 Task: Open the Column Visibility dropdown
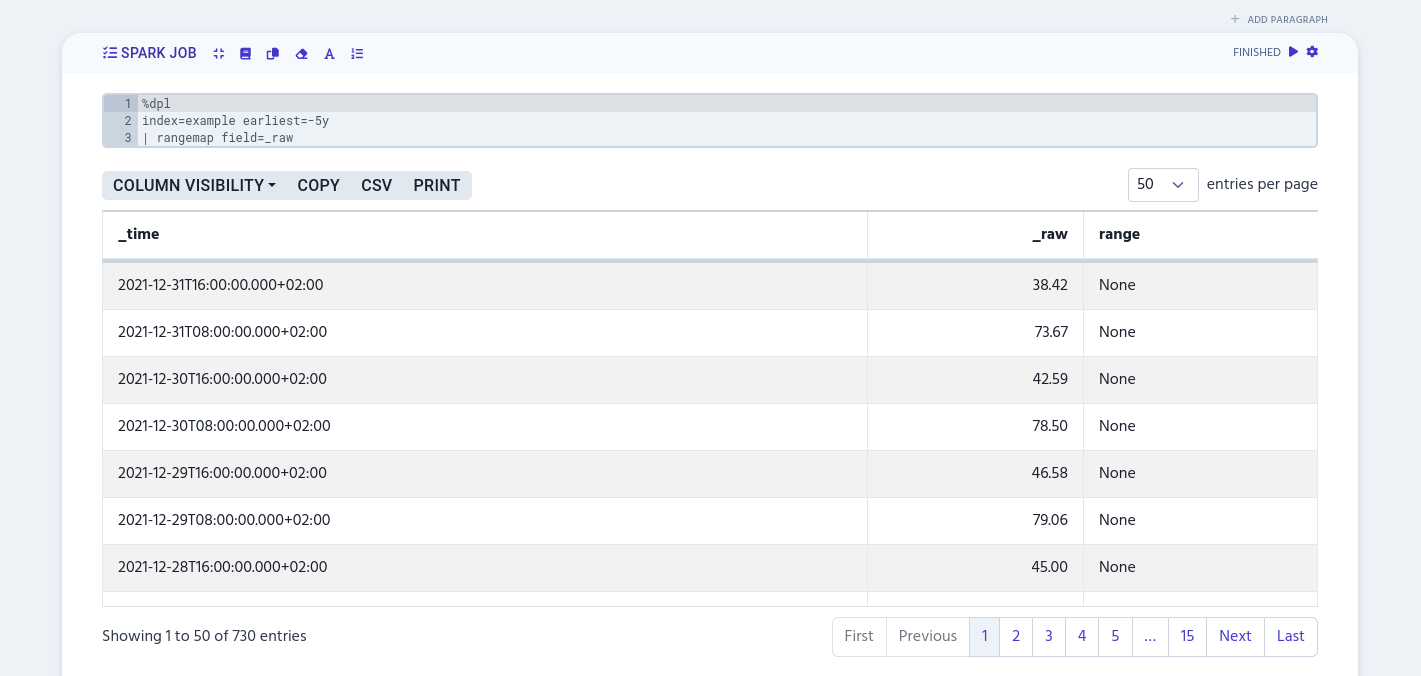pos(193,185)
